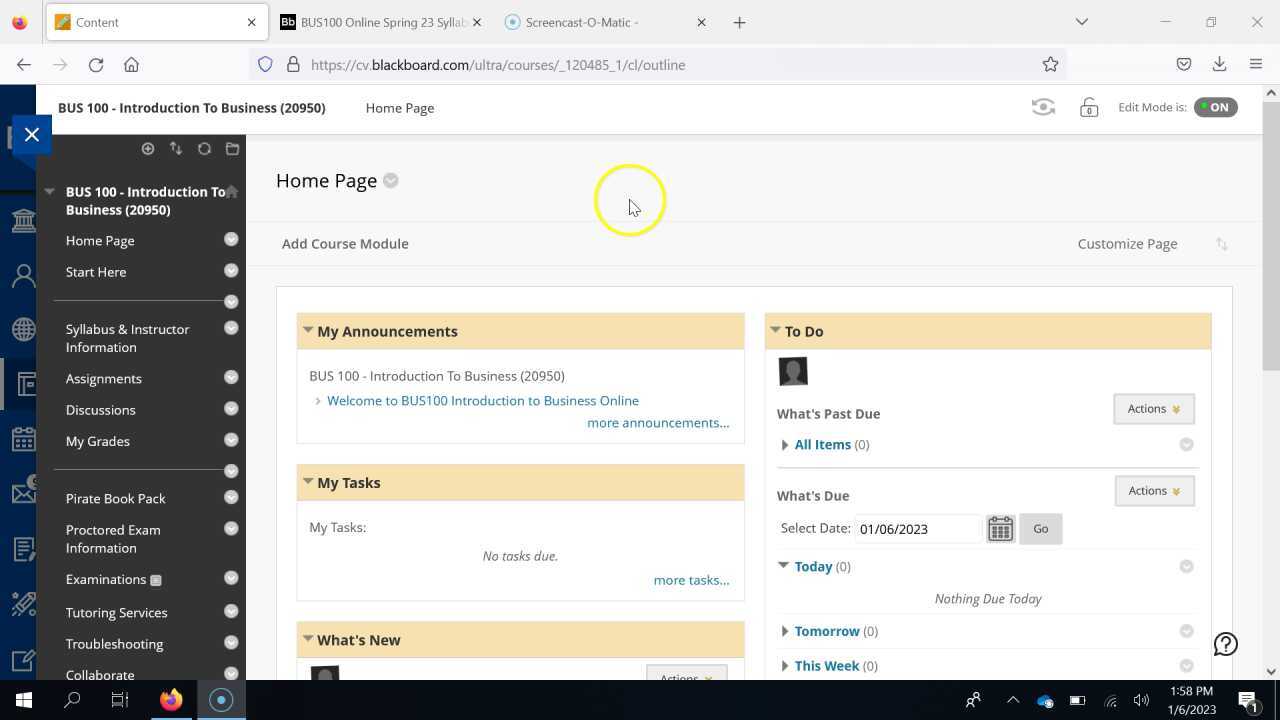Refresh the course menu
This screenshot has width=1280, height=720.
[x=204, y=149]
